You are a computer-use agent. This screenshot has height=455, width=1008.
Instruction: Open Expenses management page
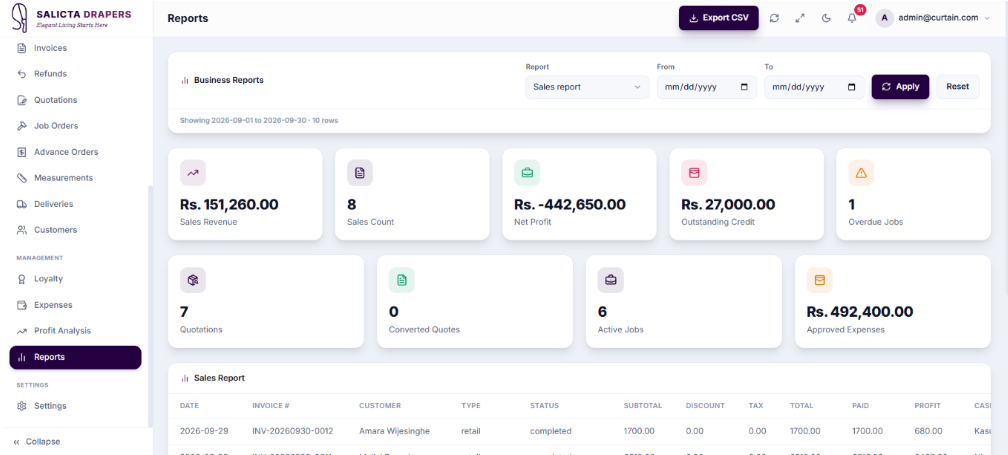(x=75, y=305)
